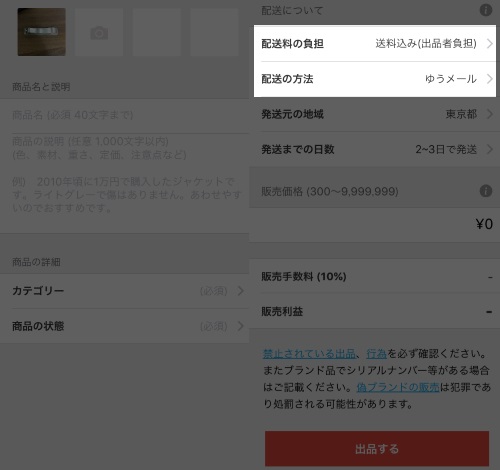The height and width of the screenshot is (470, 500).
Task: Open the 禁止されている出品 link
Action: 309,353
